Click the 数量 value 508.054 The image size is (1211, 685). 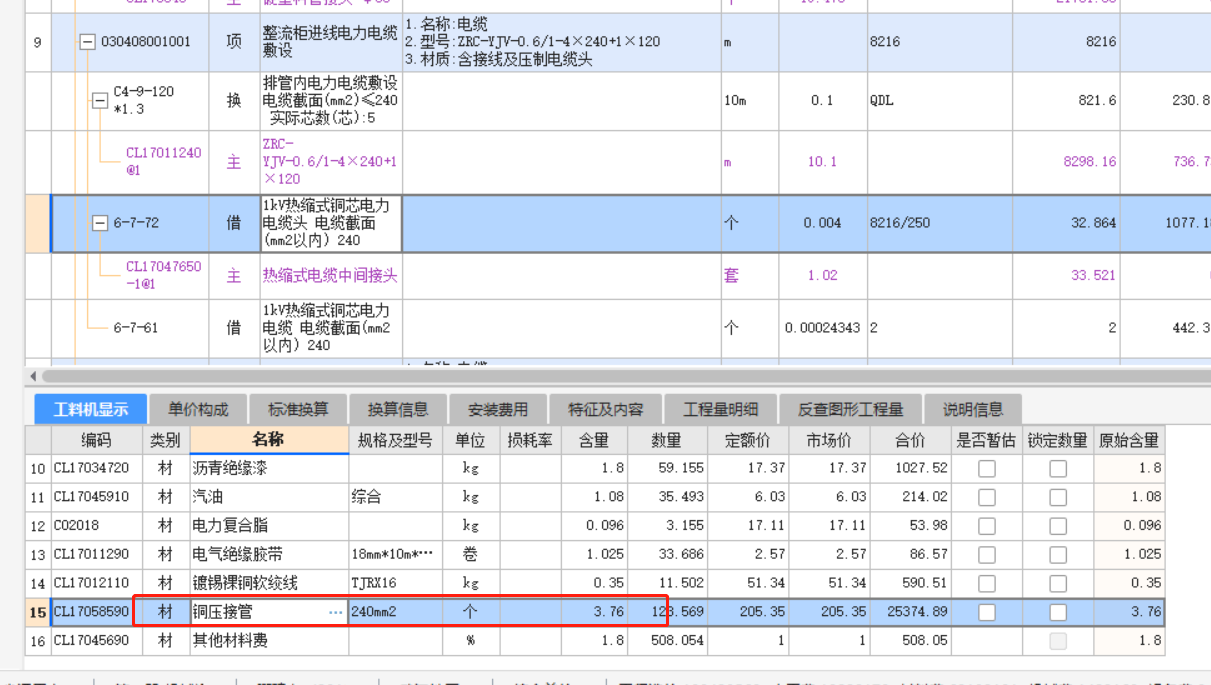pyautogui.click(x=667, y=640)
